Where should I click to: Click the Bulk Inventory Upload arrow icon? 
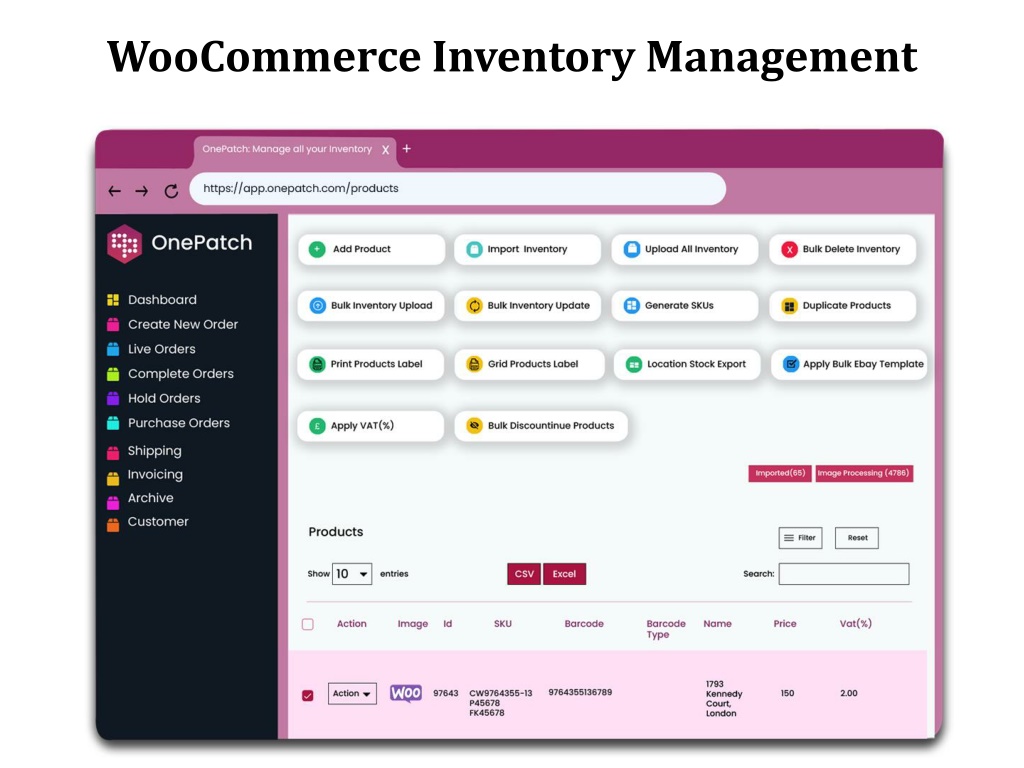317,305
